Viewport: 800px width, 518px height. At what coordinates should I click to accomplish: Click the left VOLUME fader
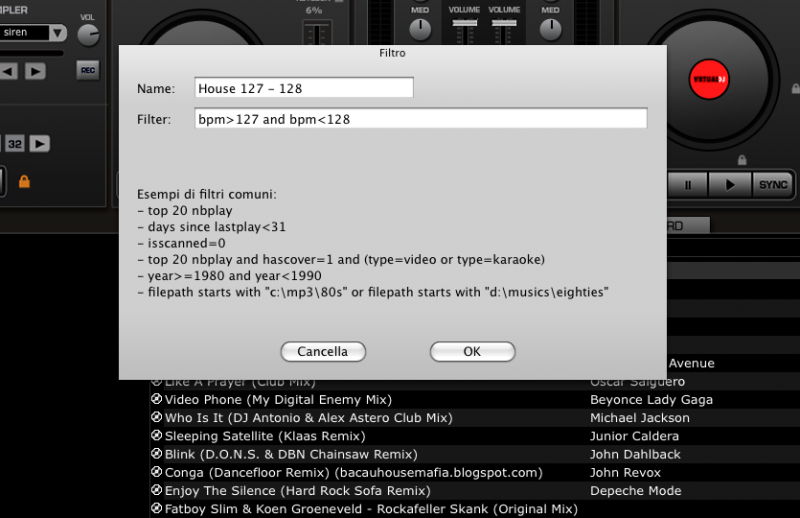click(x=464, y=23)
